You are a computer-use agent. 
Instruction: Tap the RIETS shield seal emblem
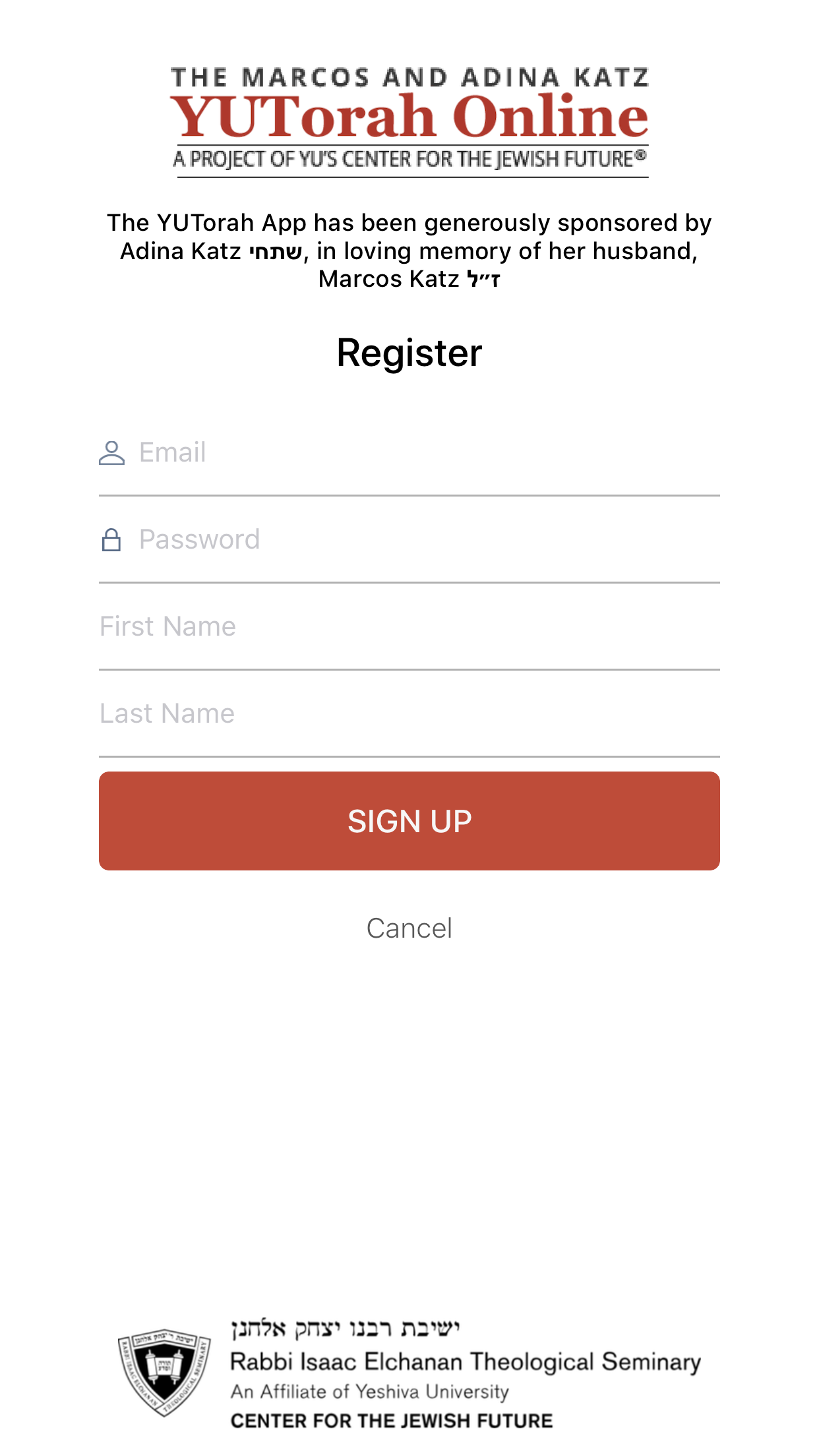(x=164, y=1372)
